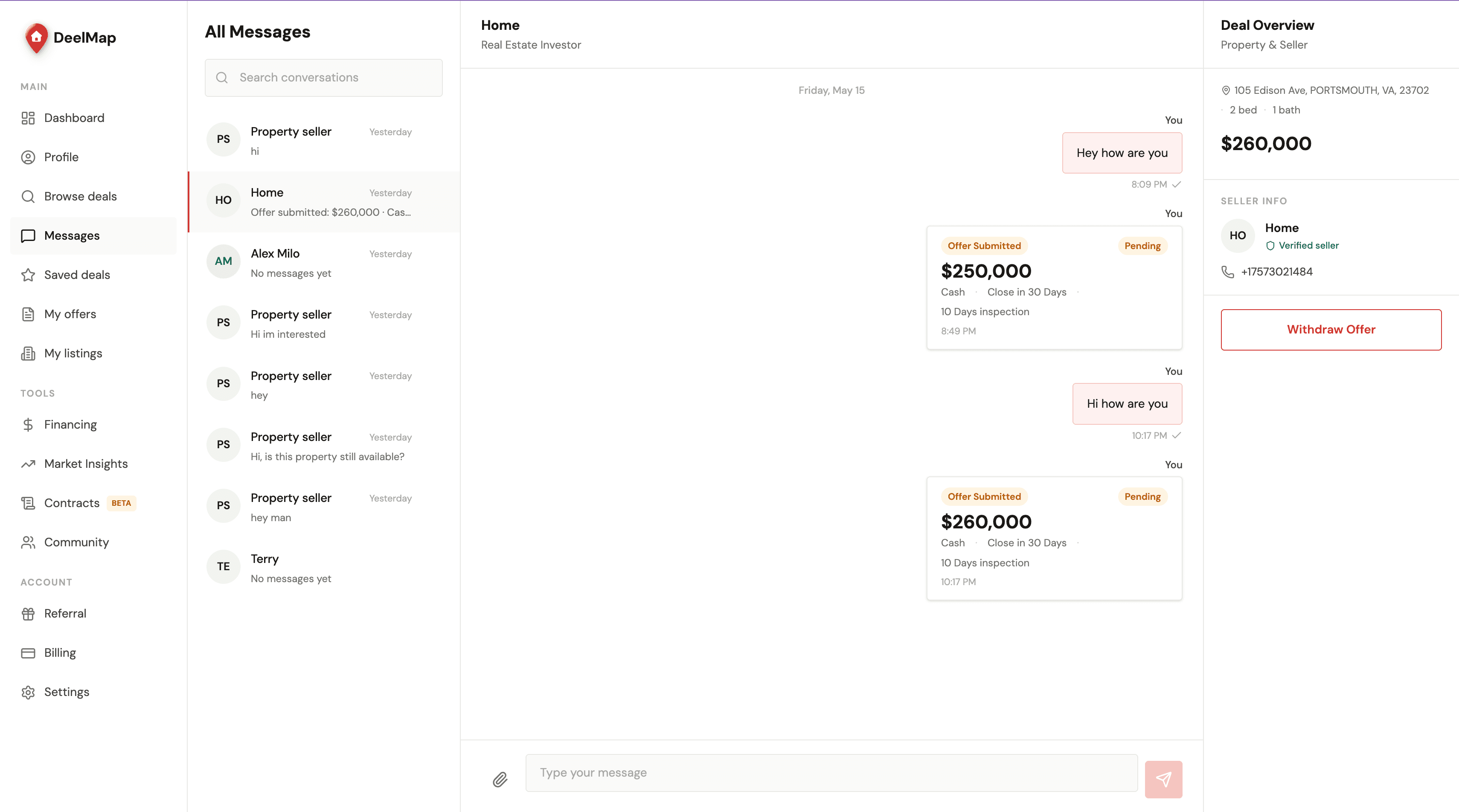Select Terry conversation in list

(x=324, y=568)
